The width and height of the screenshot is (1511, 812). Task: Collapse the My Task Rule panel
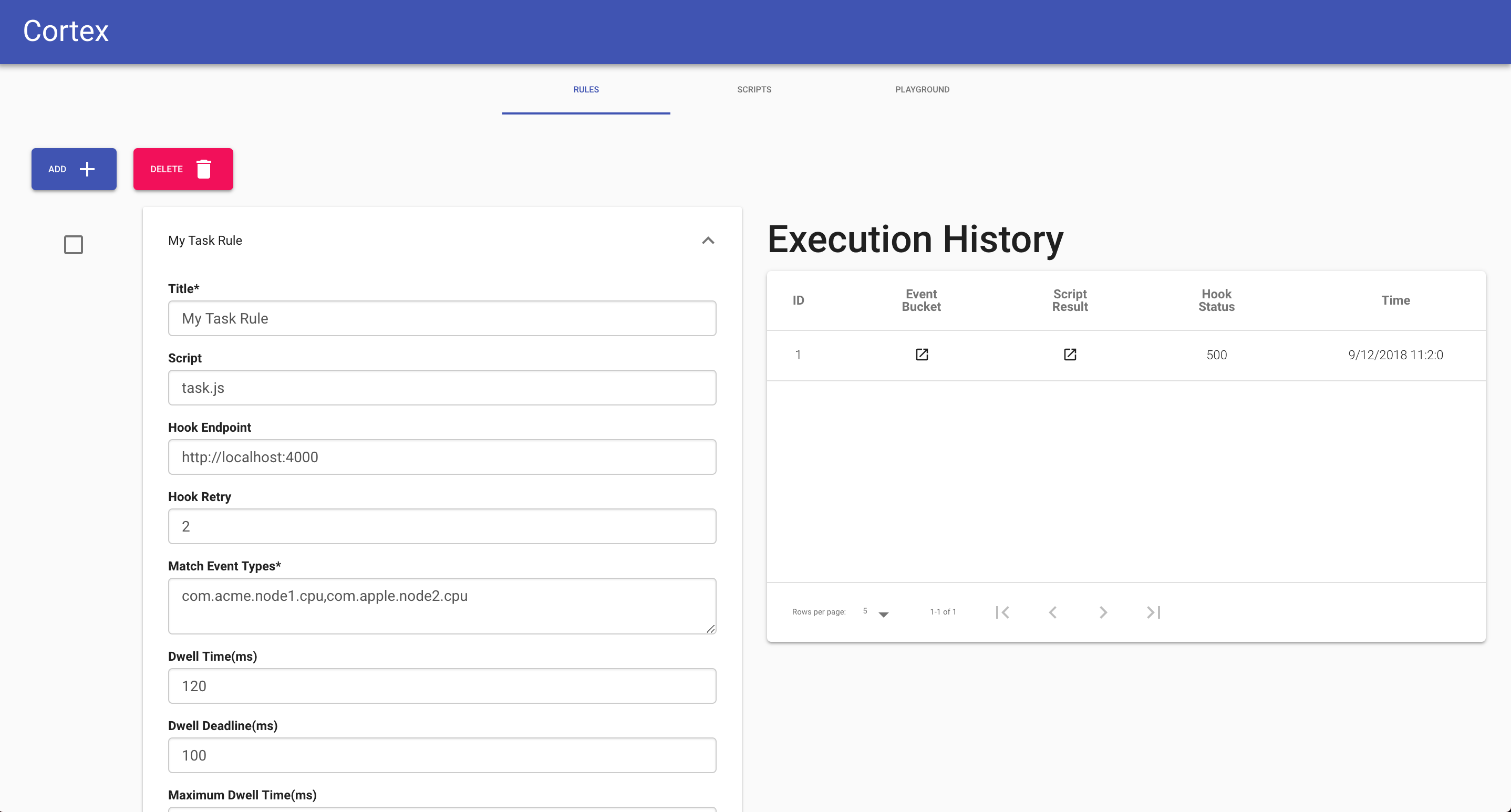(x=708, y=241)
